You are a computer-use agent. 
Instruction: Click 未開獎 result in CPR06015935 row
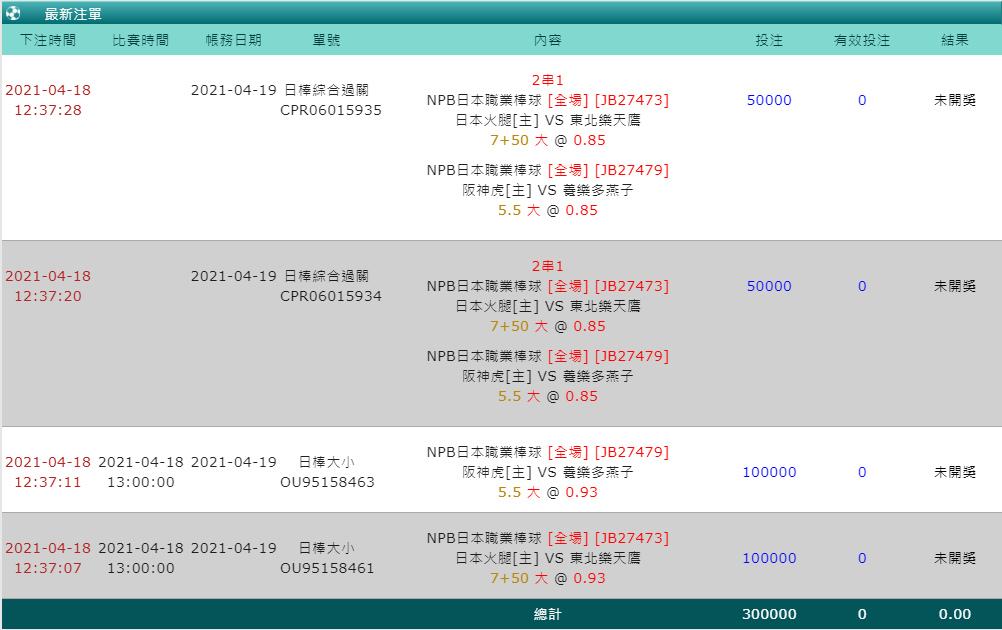coord(955,100)
